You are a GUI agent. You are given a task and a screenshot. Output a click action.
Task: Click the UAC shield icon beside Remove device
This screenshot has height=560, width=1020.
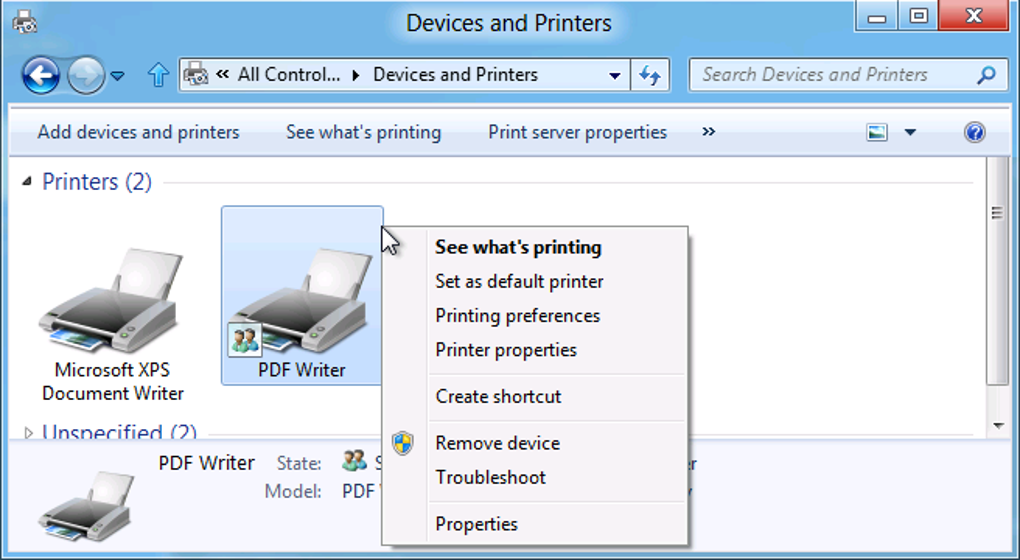[x=403, y=444]
